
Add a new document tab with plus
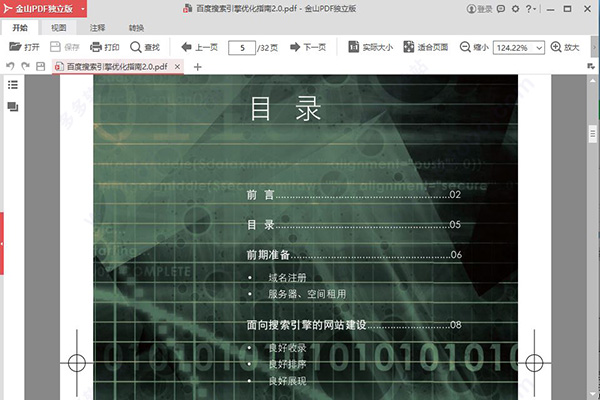tap(197, 67)
